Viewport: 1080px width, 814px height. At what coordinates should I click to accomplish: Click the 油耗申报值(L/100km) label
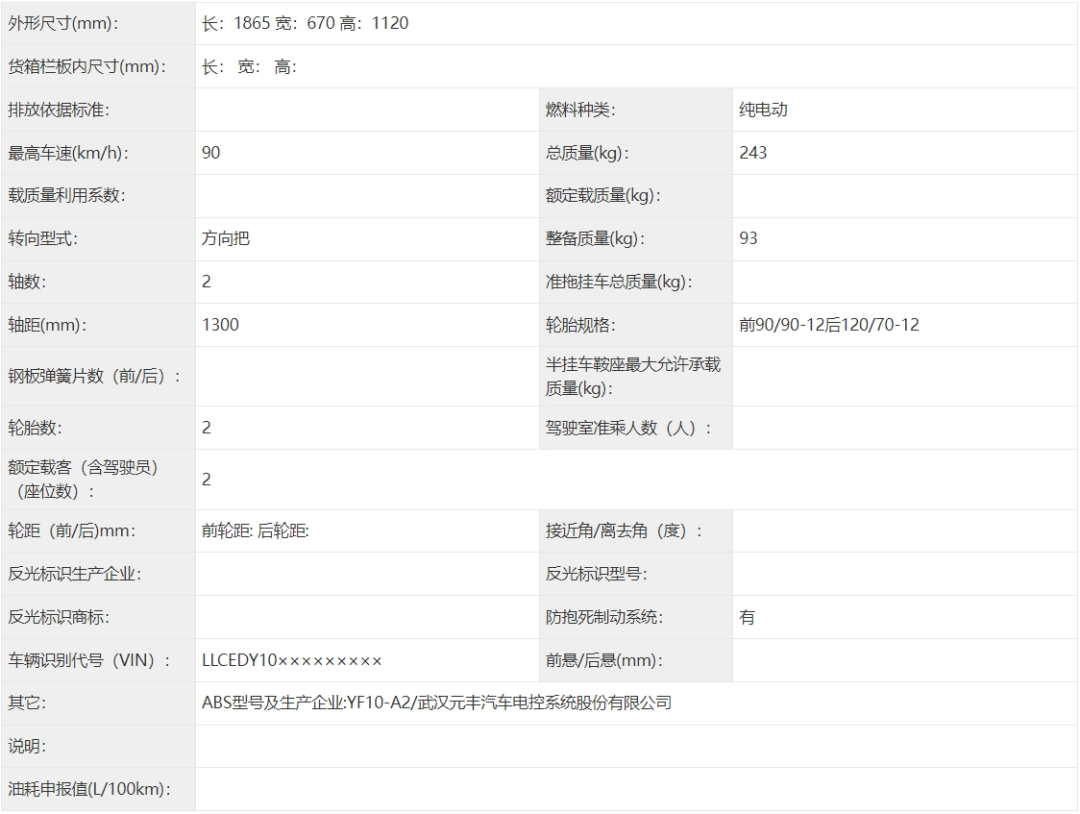tap(89, 789)
